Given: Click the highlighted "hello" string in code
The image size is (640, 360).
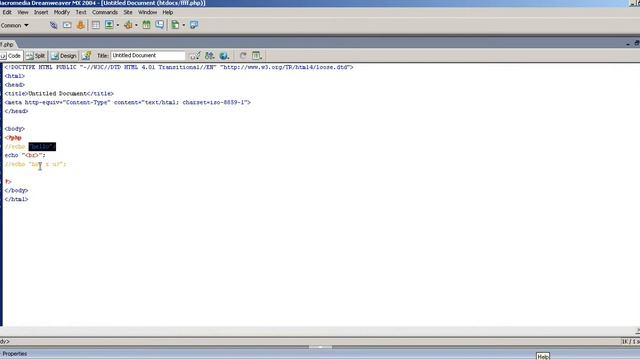Looking at the screenshot, I should [42, 147].
